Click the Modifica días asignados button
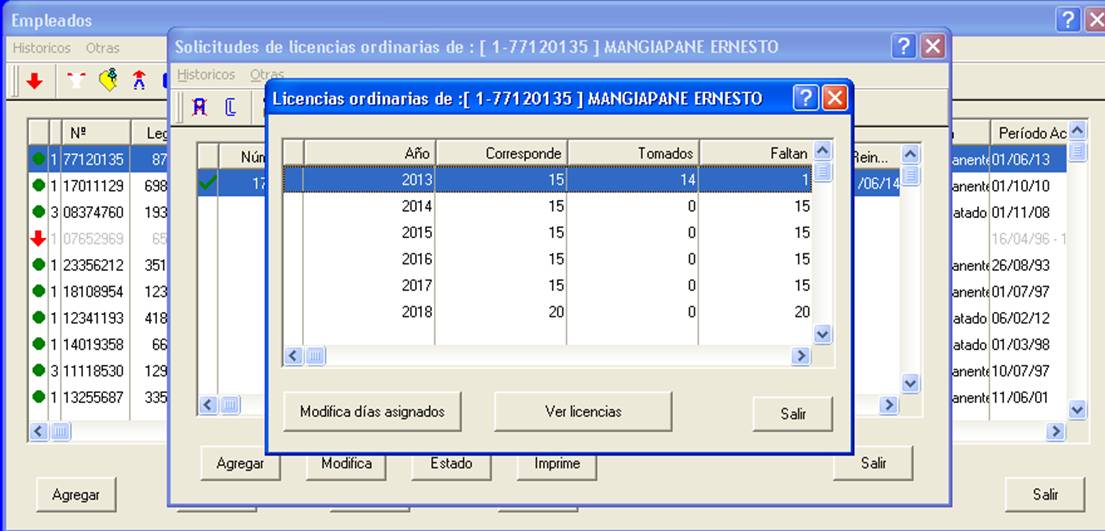The width and height of the screenshot is (1105, 531). click(x=372, y=411)
